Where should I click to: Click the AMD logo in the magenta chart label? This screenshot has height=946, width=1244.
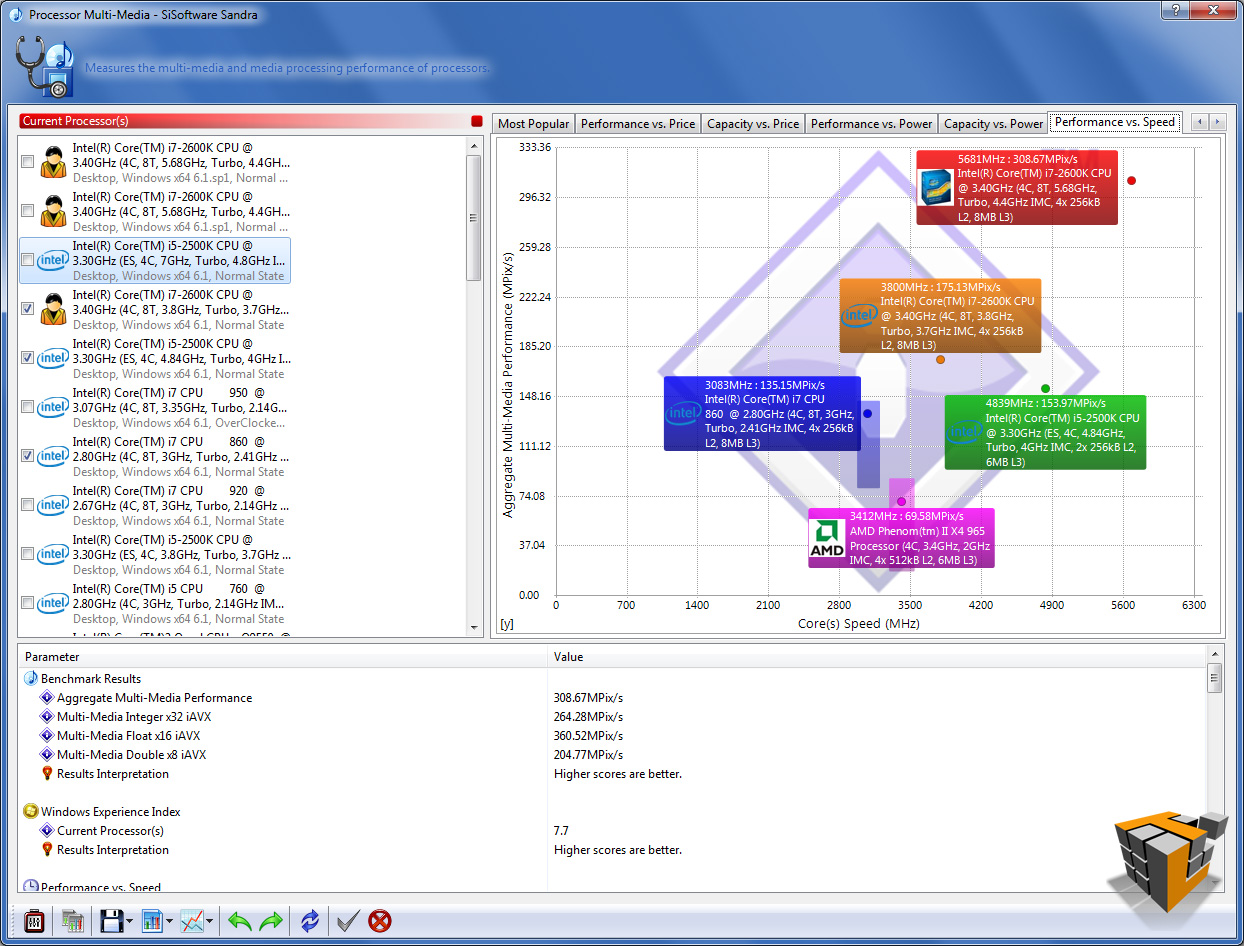tap(827, 540)
